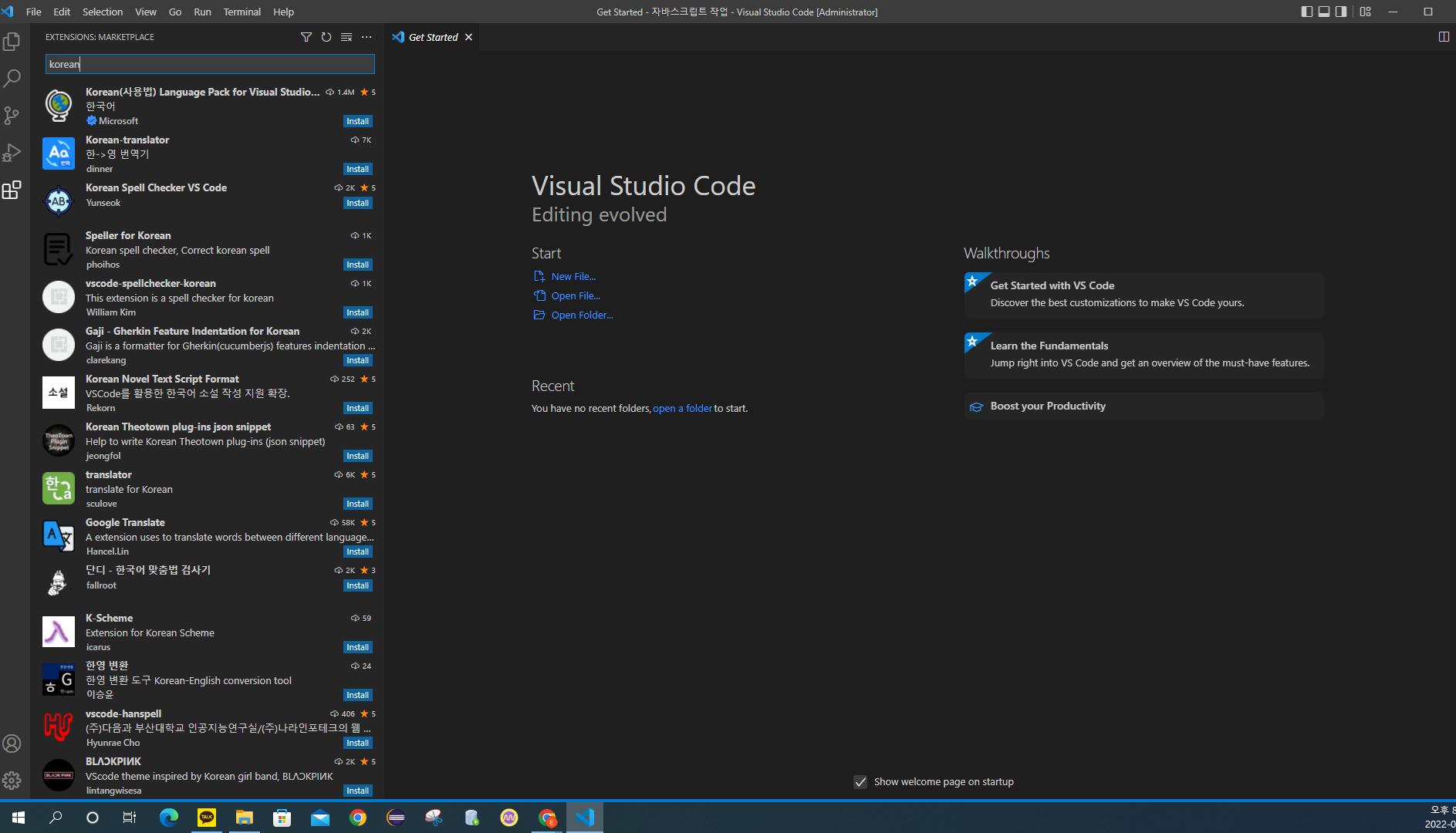Screen dimensions: 1456x833
Task: Open Get Started with VS Code walkthrough
Action: tap(1144, 294)
